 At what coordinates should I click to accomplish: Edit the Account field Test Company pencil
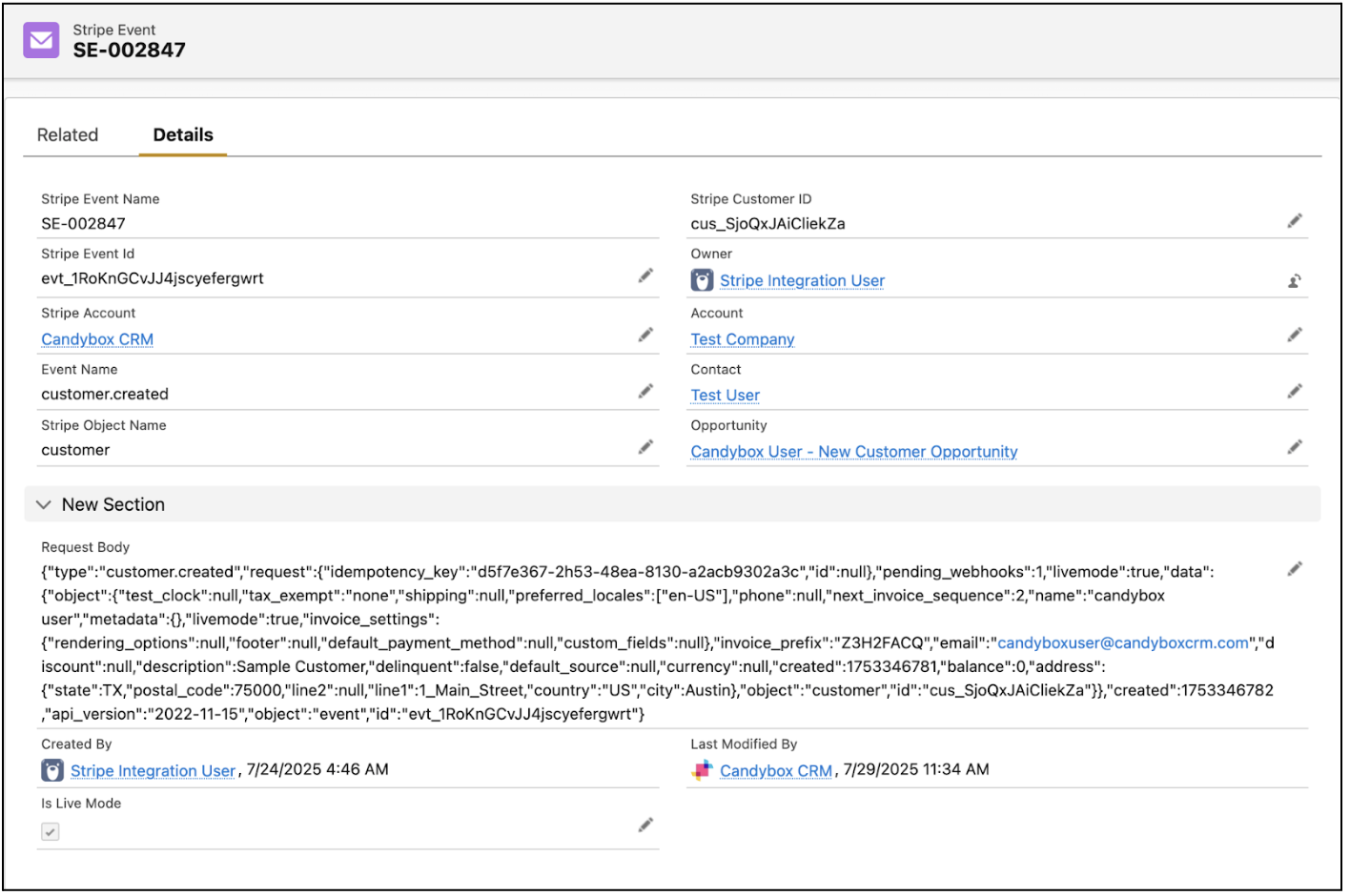pos(1294,335)
